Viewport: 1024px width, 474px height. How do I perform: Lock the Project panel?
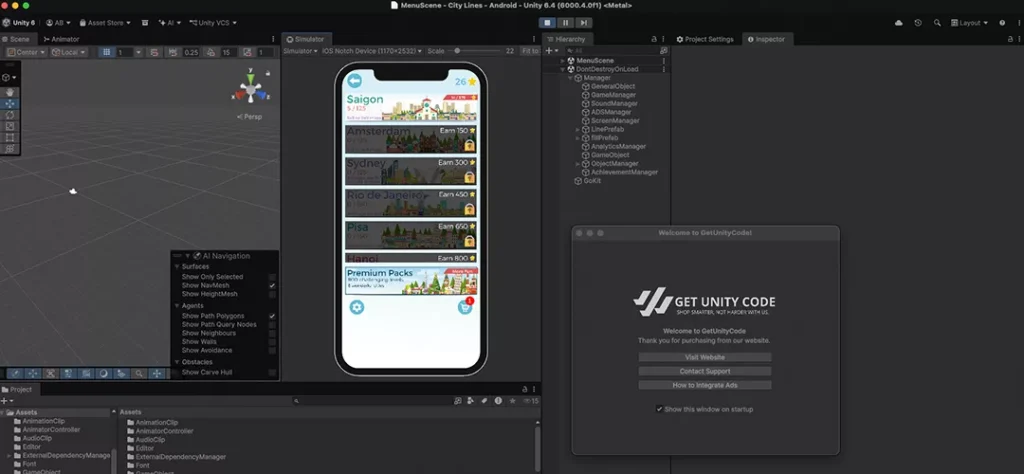pyautogui.click(x=525, y=389)
